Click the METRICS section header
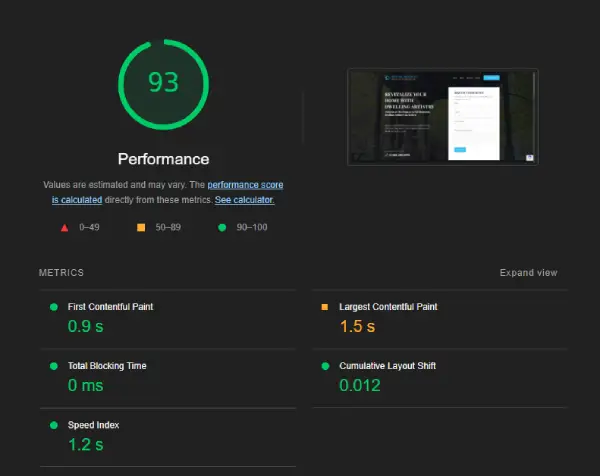The width and height of the screenshot is (600, 476). point(62,273)
